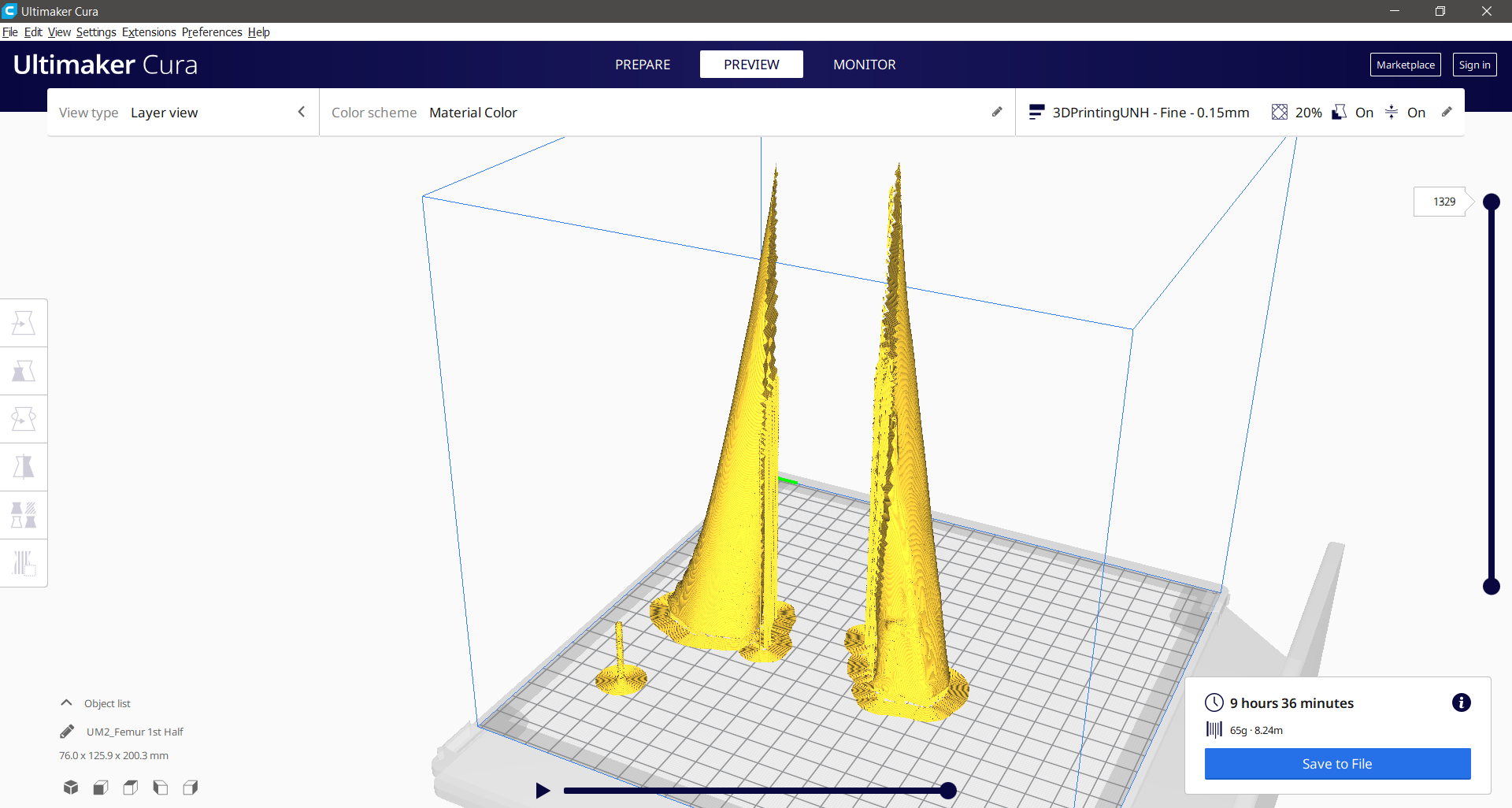Click the Sign in button
The width and height of the screenshot is (1512, 808).
tap(1475, 65)
